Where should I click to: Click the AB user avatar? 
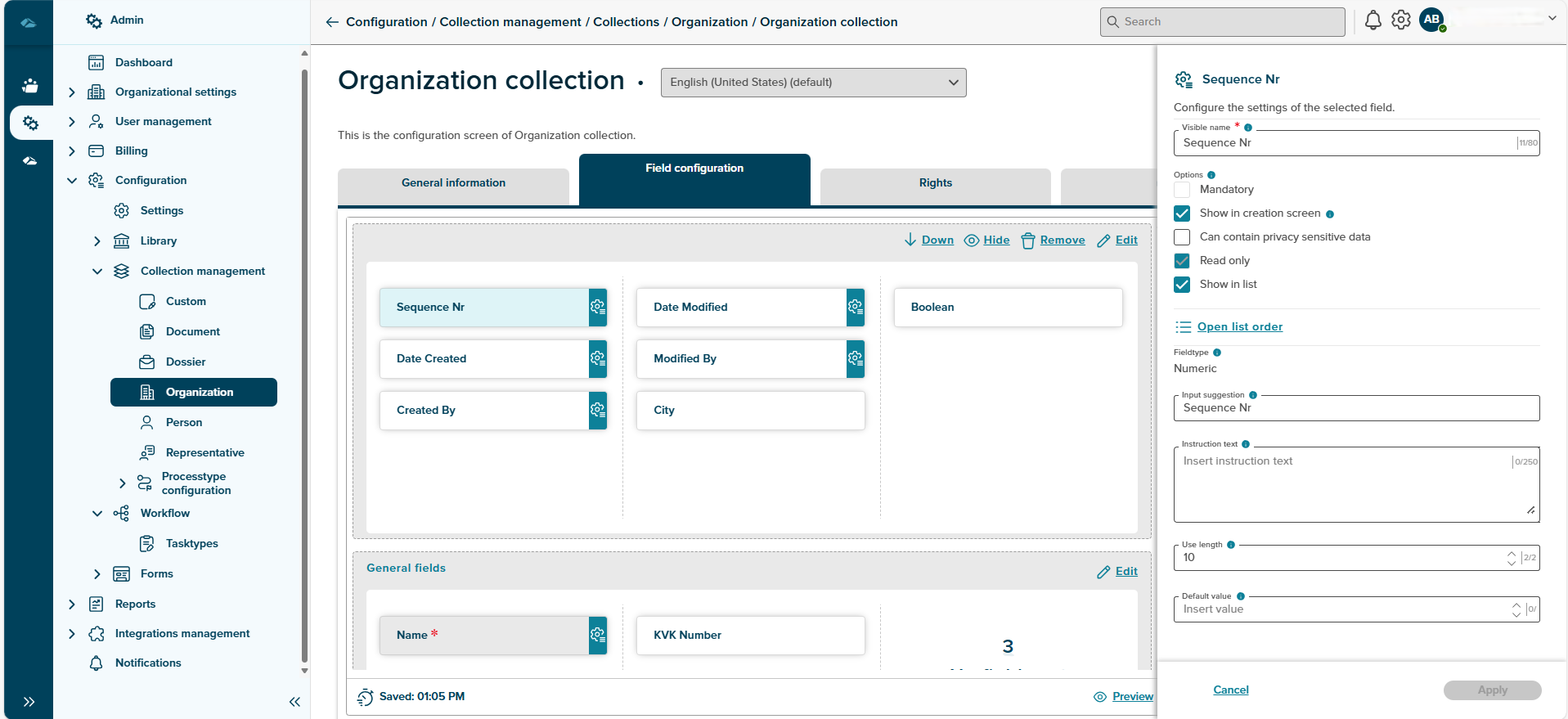(1431, 20)
